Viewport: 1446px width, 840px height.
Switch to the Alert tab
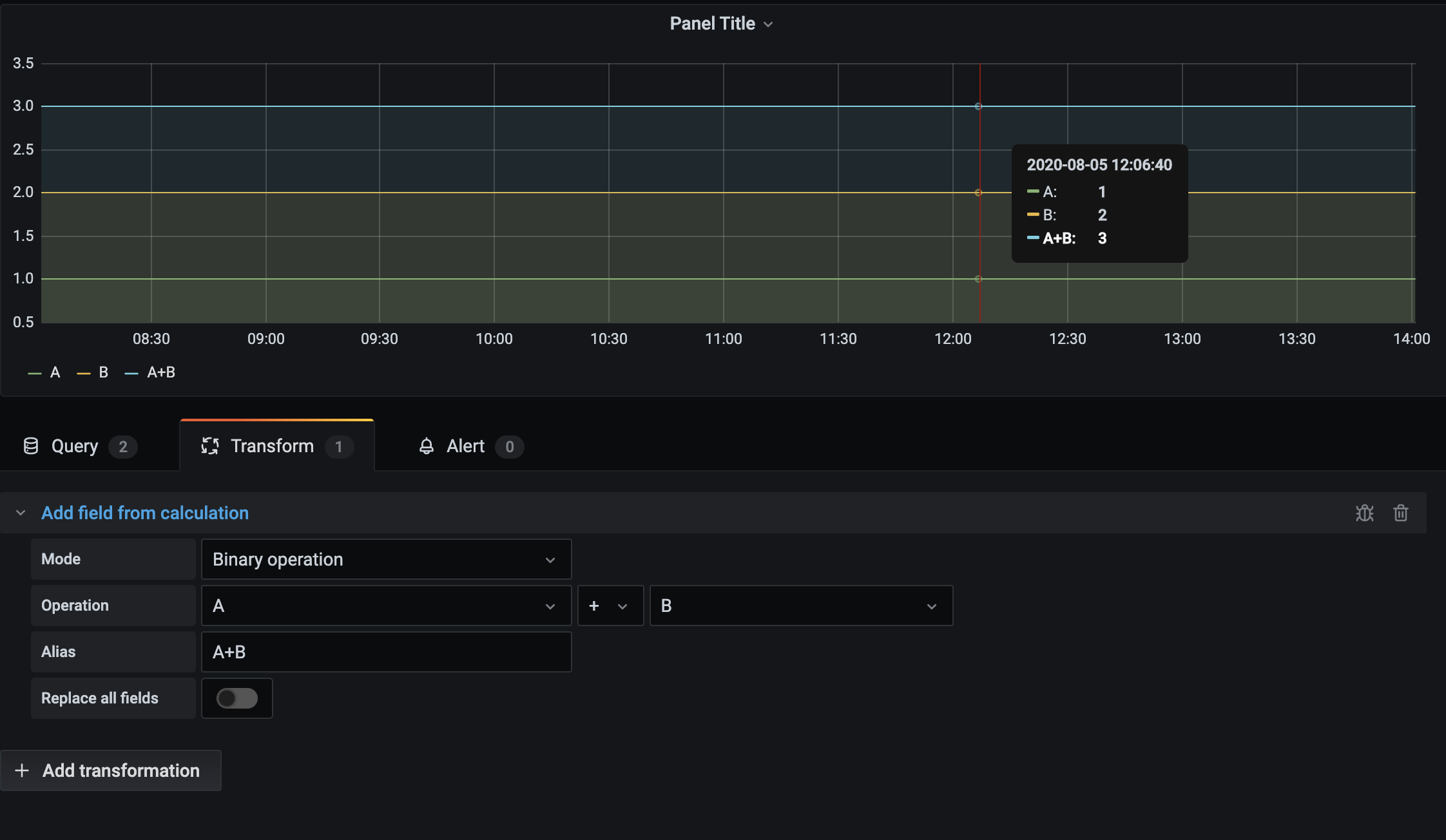point(465,446)
